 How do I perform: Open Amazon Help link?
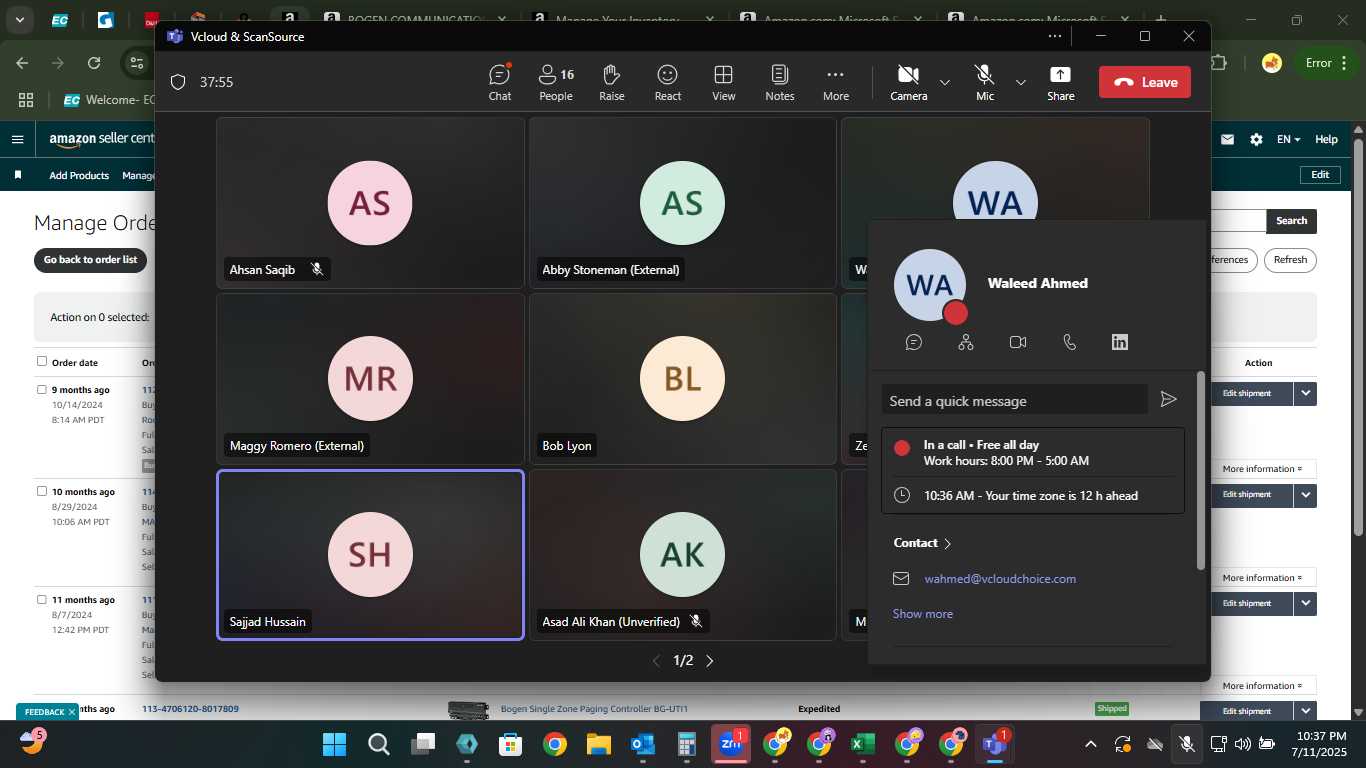[x=1326, y=140]
